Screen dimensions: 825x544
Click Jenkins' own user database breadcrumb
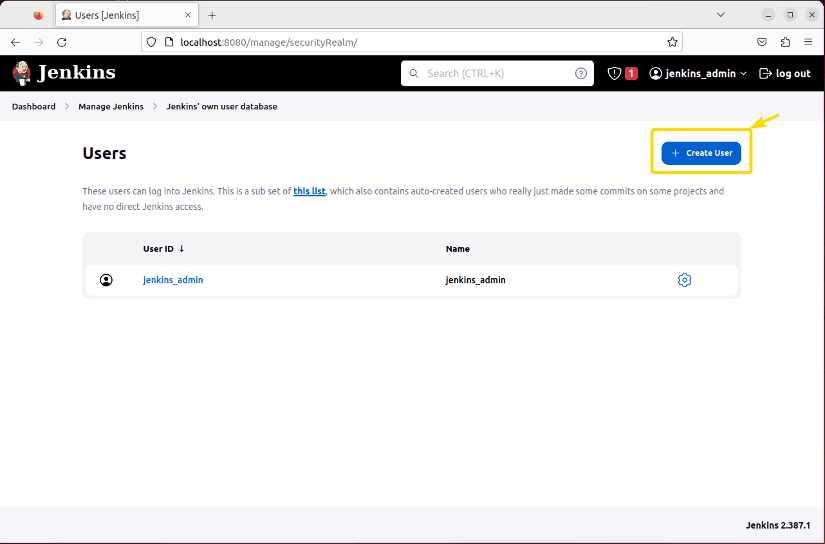[222, 106]
